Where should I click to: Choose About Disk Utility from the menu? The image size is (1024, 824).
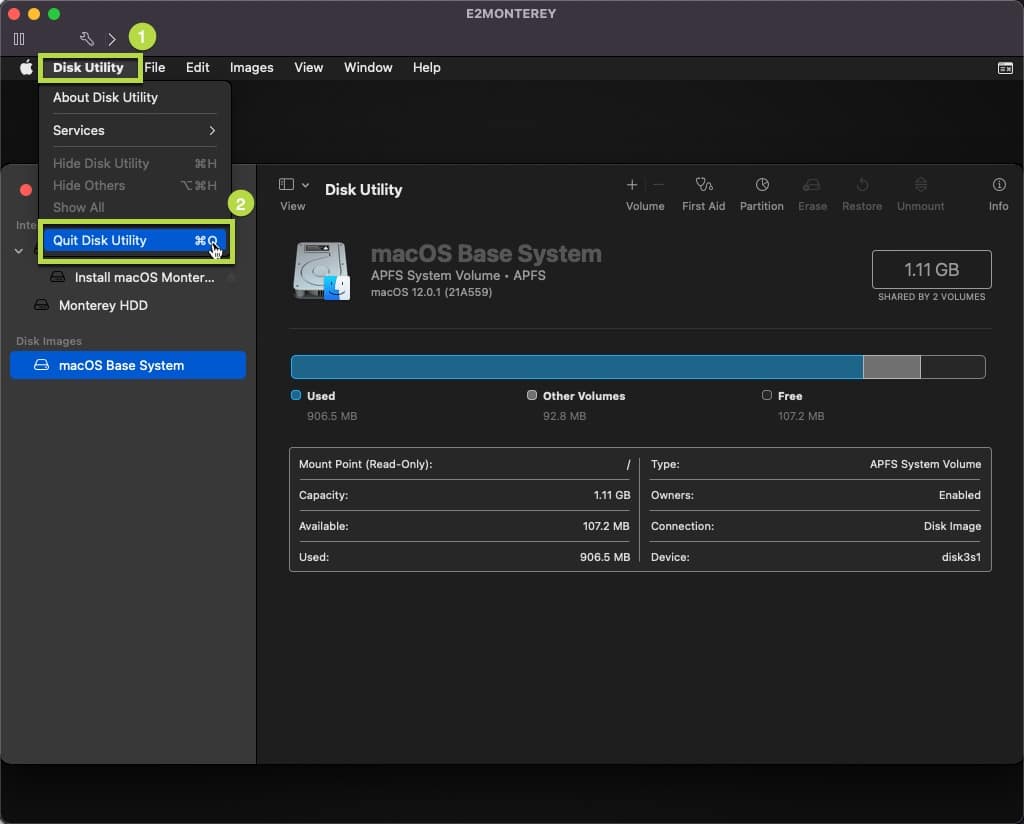pos(135,97)
